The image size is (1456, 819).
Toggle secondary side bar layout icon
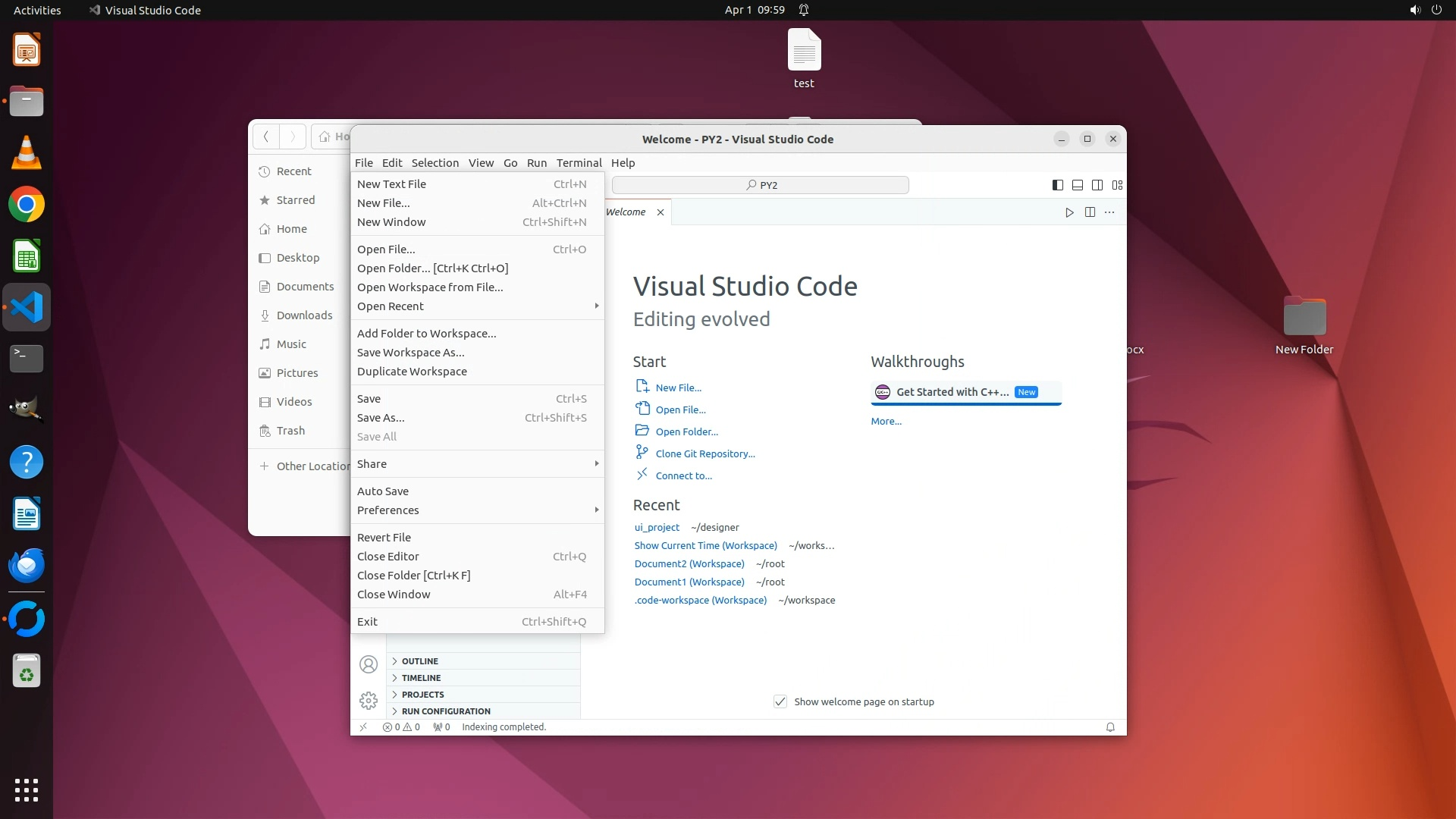pos(1097,185)
